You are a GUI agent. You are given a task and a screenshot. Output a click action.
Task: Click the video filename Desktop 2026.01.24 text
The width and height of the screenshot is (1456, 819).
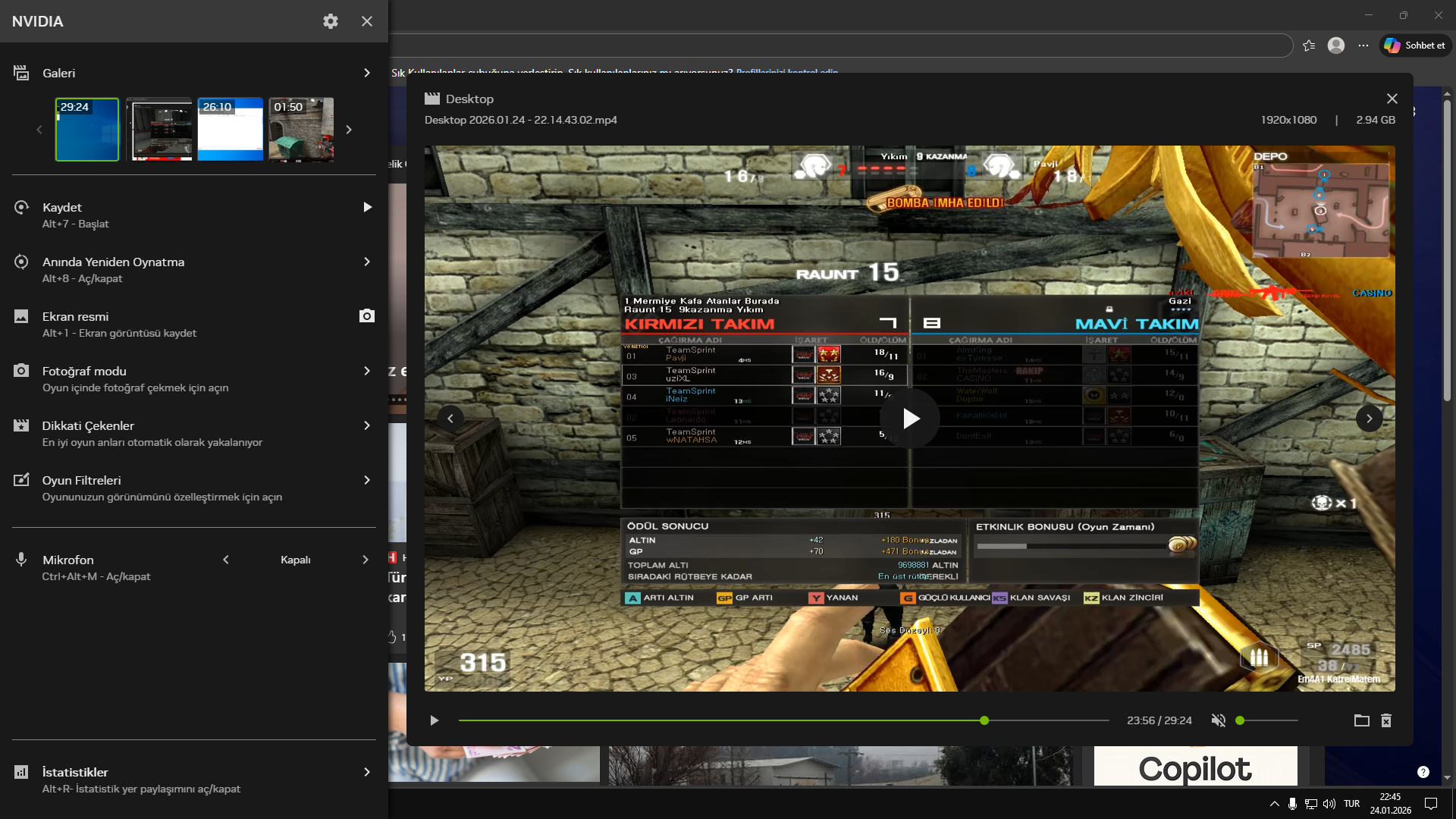(521, 120)
